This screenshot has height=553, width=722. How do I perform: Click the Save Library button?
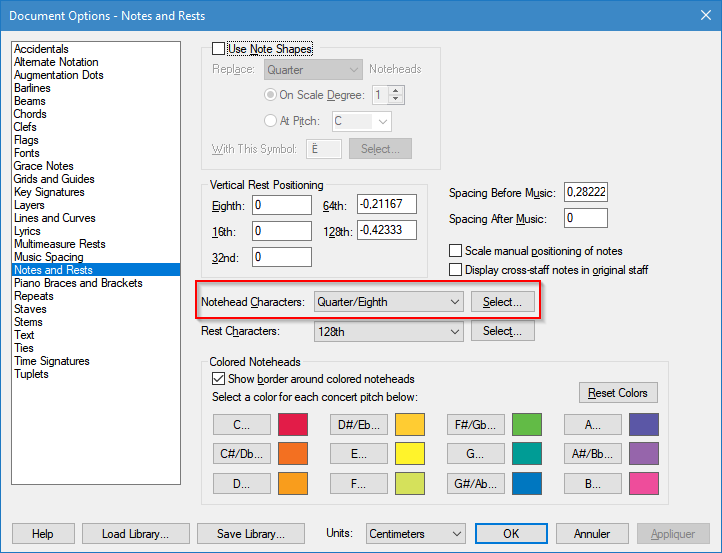[250, 534]
